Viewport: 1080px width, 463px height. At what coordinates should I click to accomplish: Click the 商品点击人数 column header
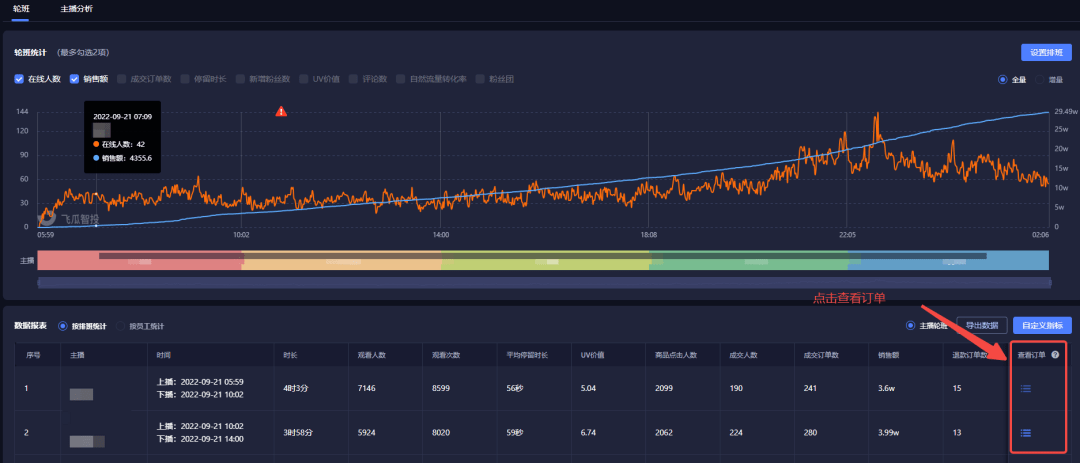(676, 356)
